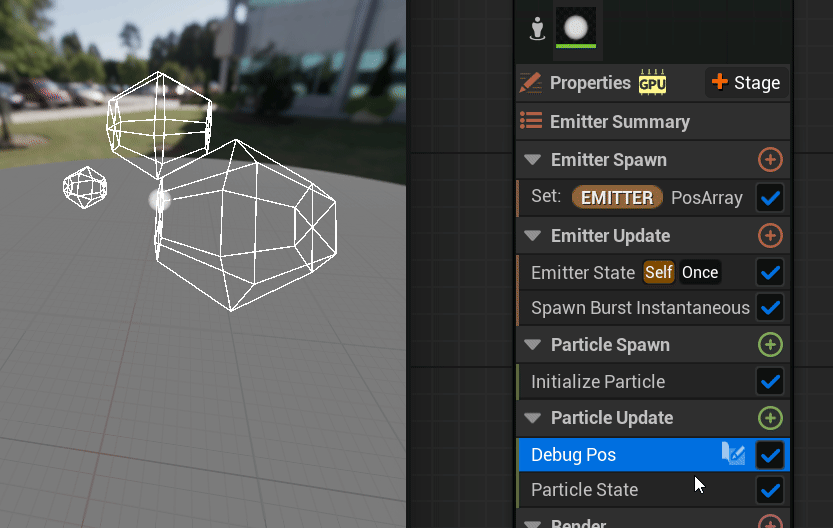Click the emitter sprite thumbnail at top
The image size is (833, 528).
[x=576, y=27]
